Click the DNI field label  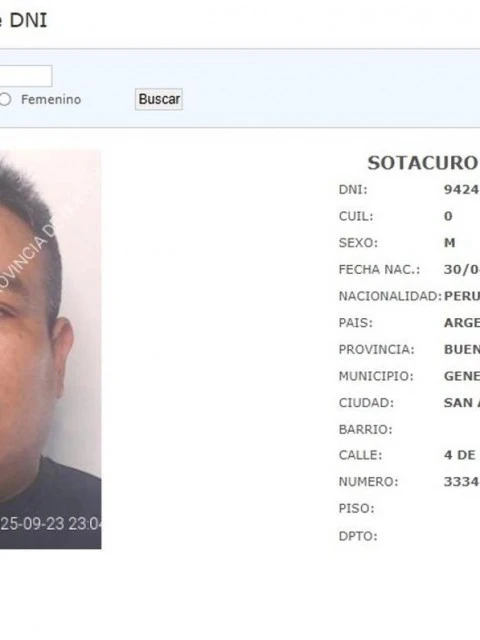tap(353, 190)
